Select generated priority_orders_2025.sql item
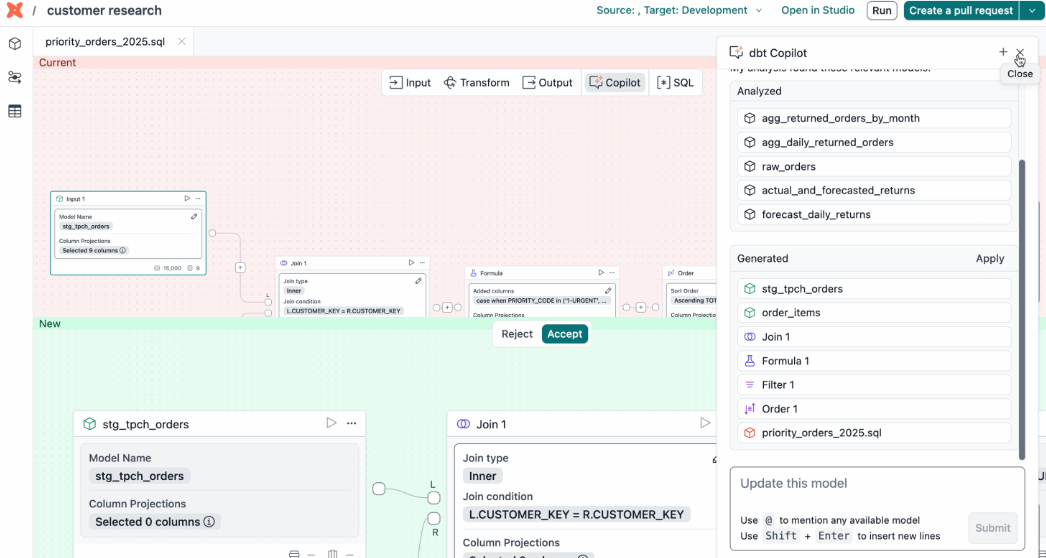The width and height of the screenshot is (1046, 558). click(874, 433)
